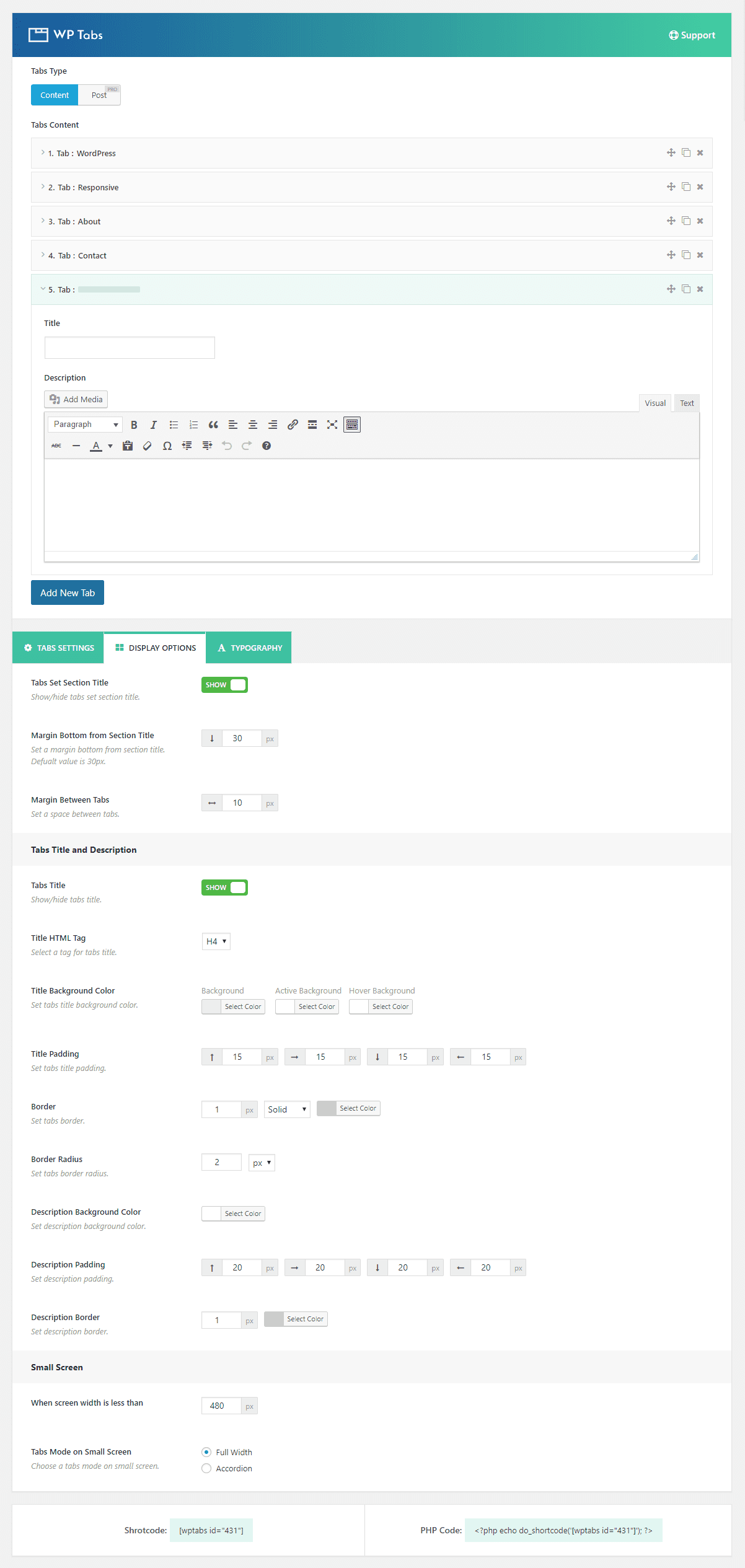Select Accordion small screen mode
745x1568 pixels.
pyautogui.click(x=206, y=1468)
